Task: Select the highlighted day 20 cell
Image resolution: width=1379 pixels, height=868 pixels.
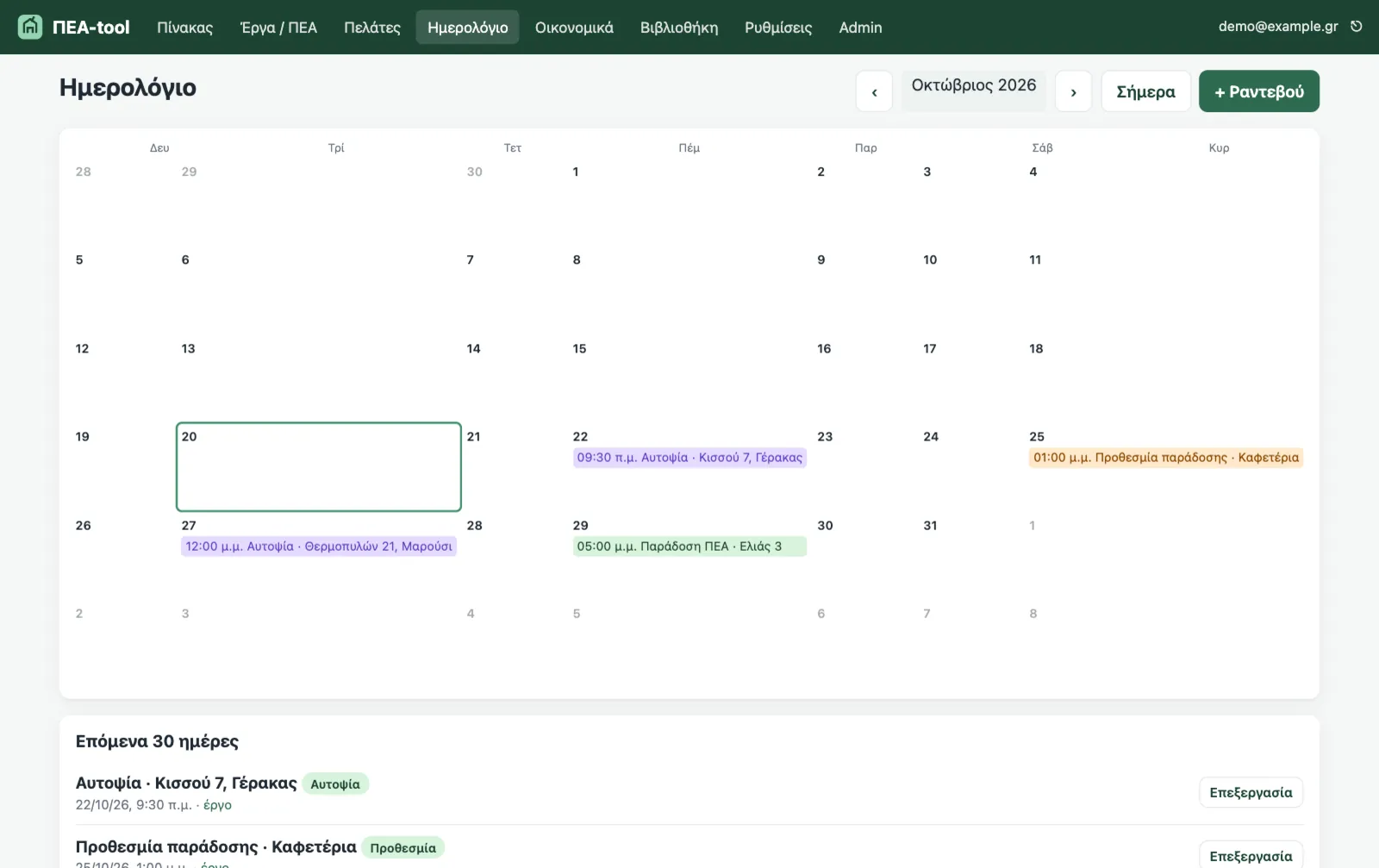Action: [x=319, y=467]
